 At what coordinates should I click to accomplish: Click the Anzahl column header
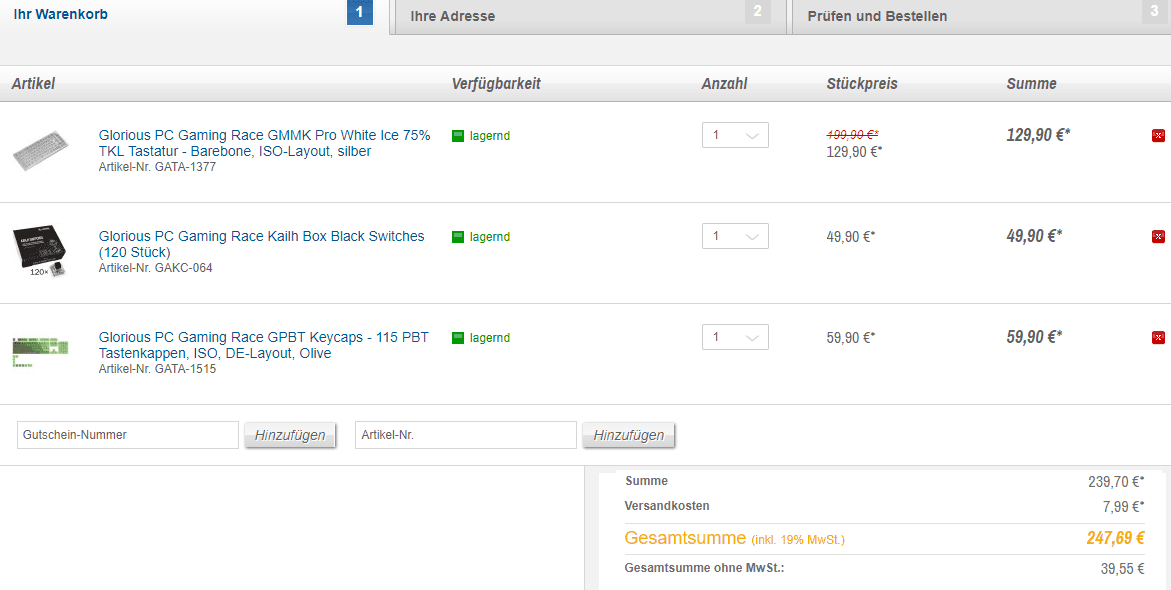724,84
